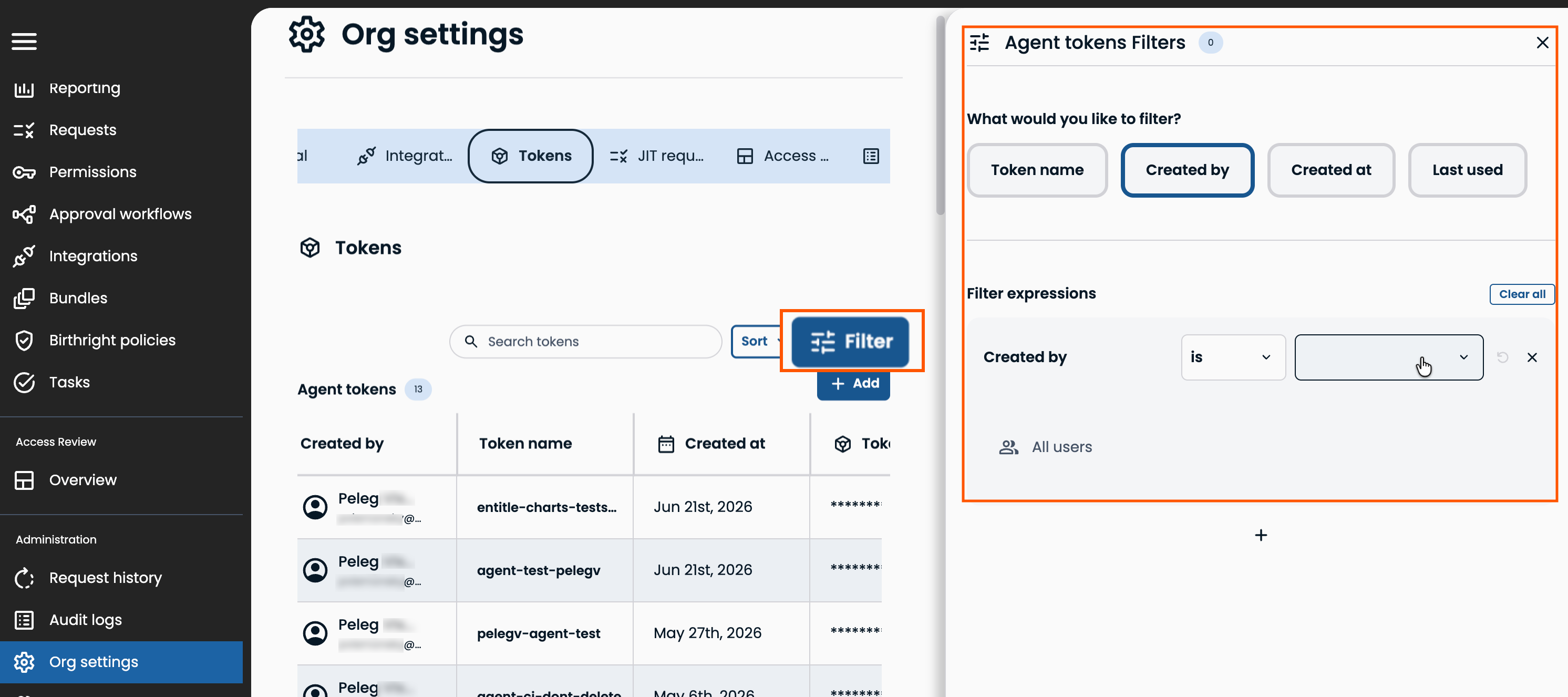Click the Audit logs list icon
This screenshot has width=1568, height=697.
[x=24, y=620]
